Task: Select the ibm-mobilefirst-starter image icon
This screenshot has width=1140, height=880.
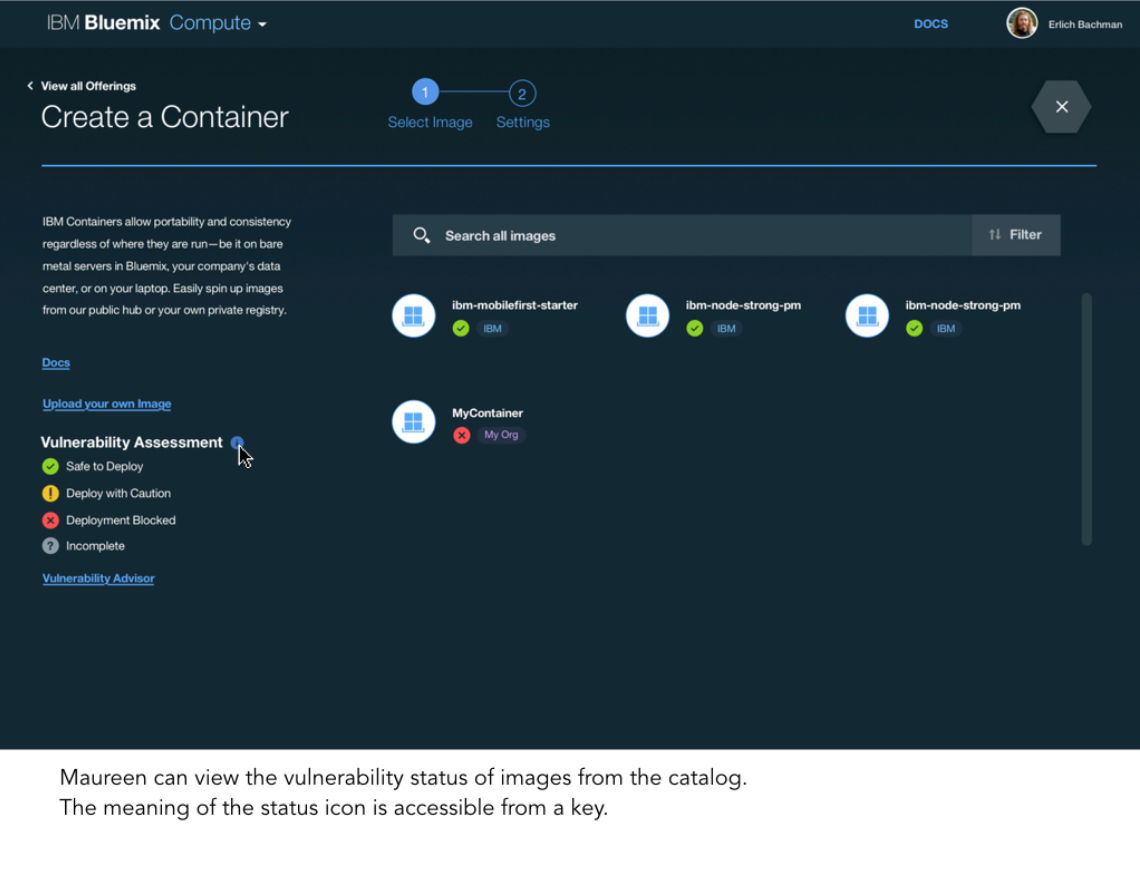Action: [414, 315]
